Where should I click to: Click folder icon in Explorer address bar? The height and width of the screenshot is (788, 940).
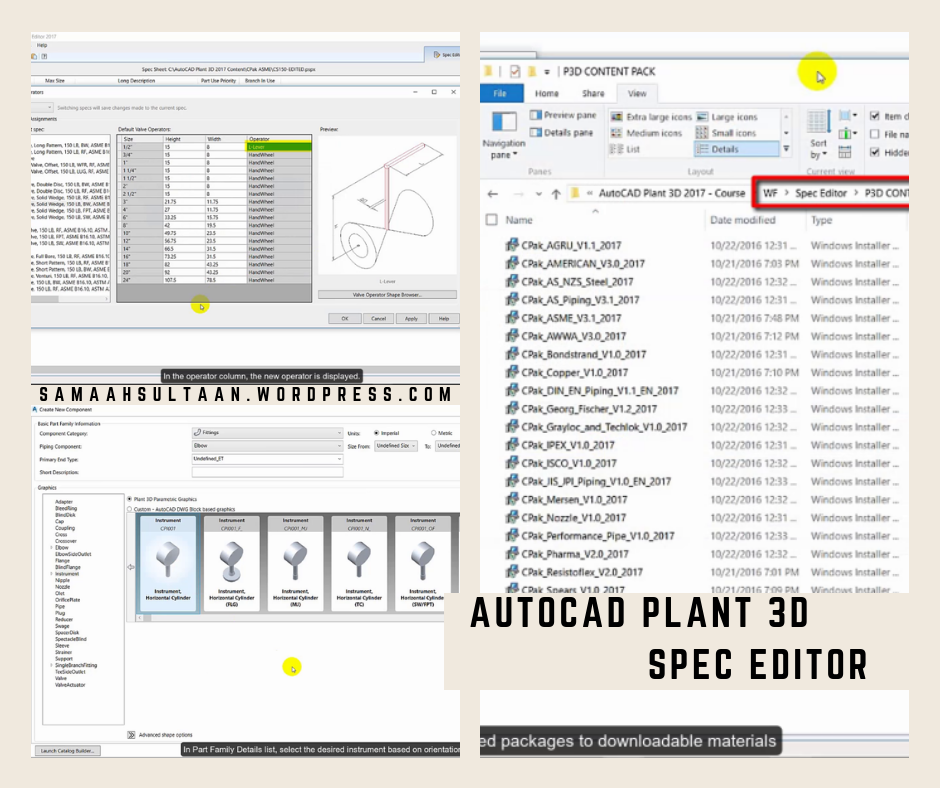coord(576,193)
